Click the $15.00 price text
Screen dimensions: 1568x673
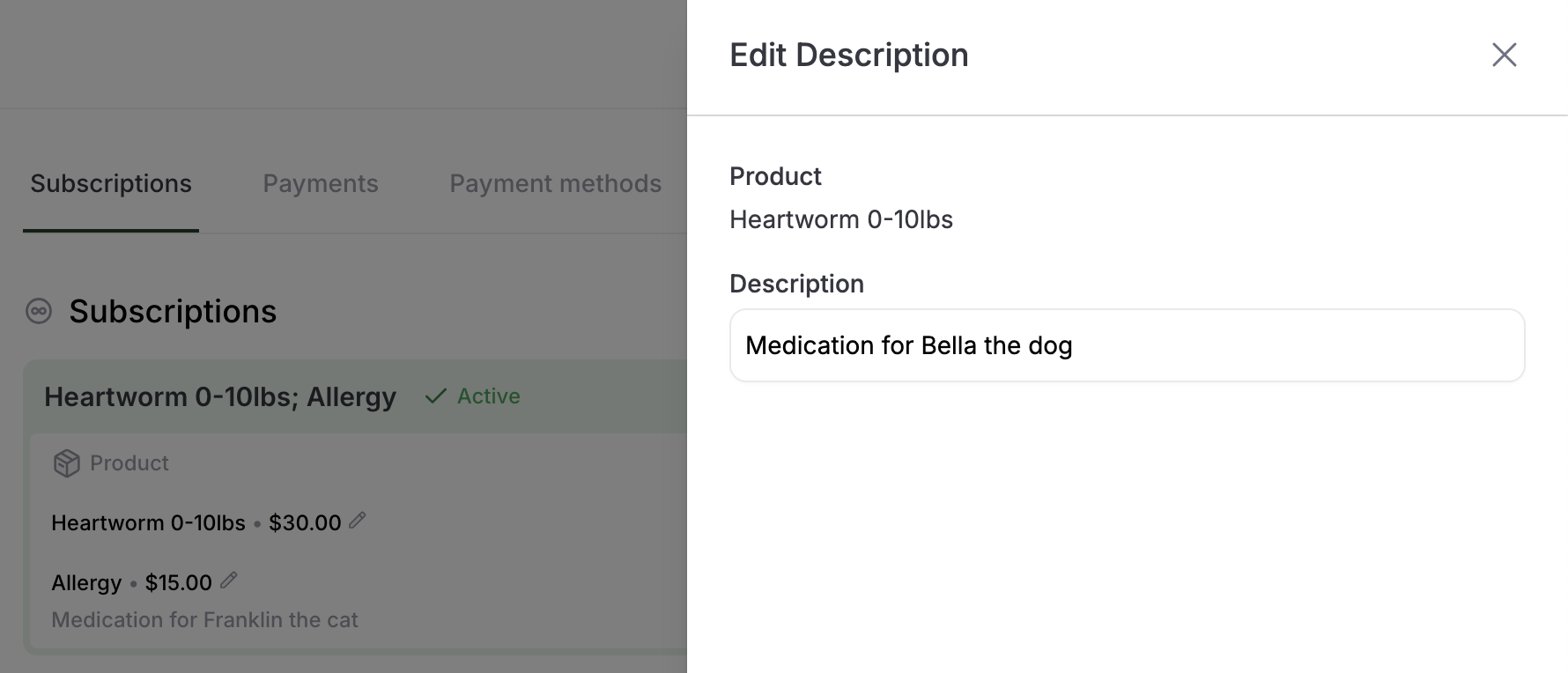click(179, 583)
